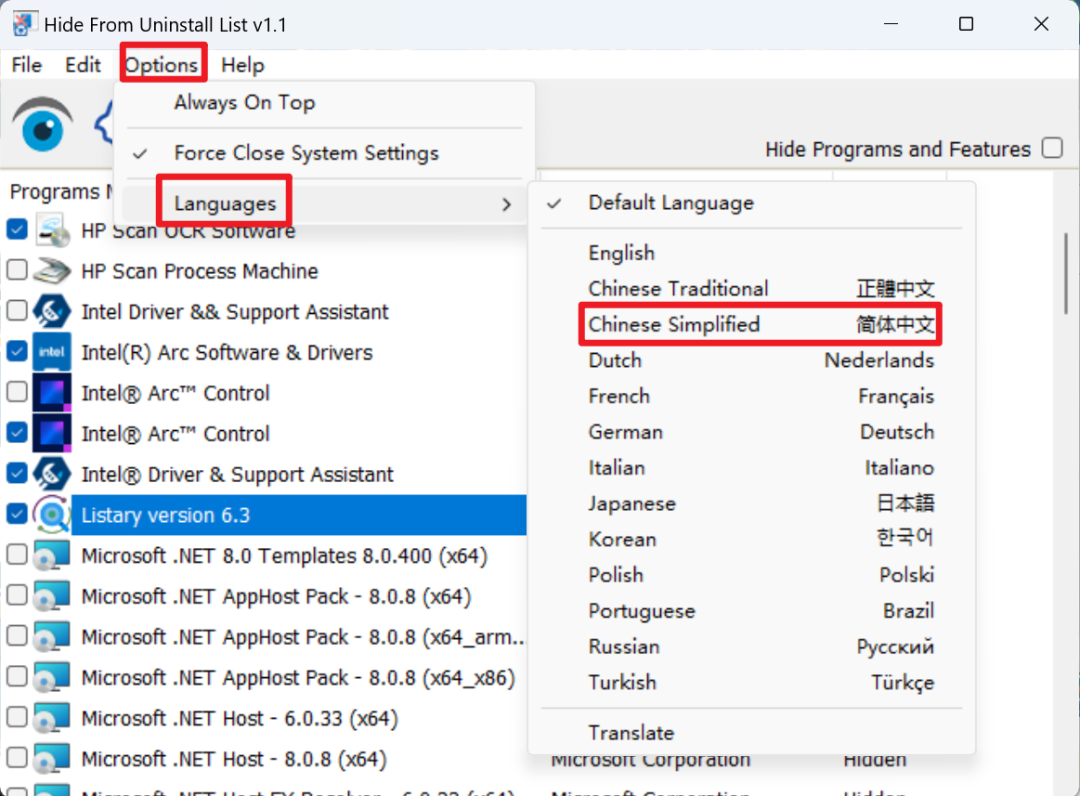Screen dimensions: 1080x796
Task: Check the Intel Driver && Support Assistant checkbox
Action: [17, 311]
